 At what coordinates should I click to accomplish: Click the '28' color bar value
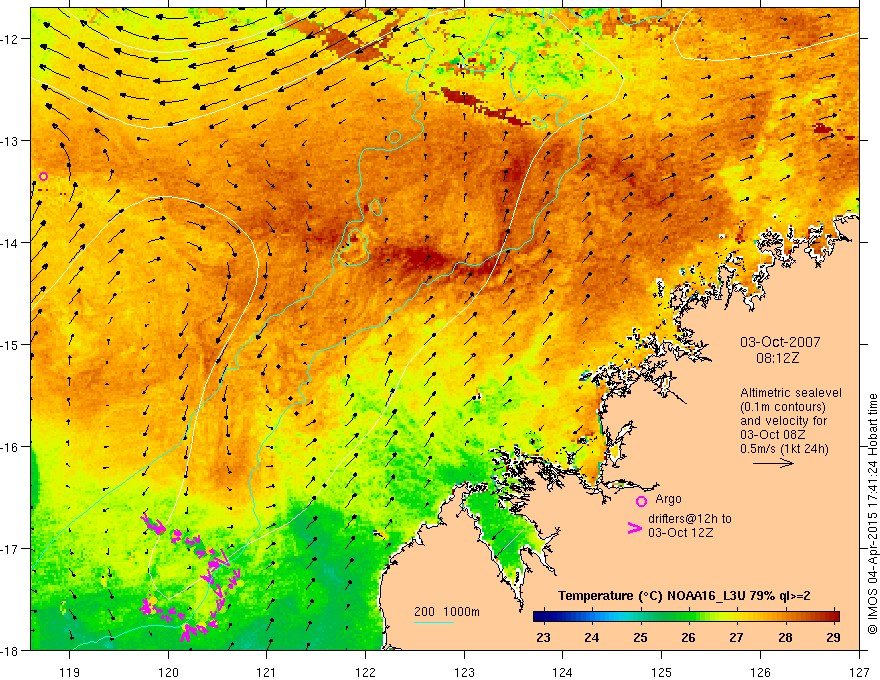[x=785, y=637]
